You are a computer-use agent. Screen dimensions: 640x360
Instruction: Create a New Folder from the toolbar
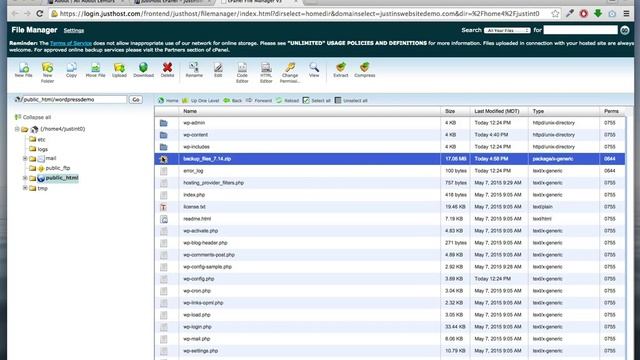point(47,72)
